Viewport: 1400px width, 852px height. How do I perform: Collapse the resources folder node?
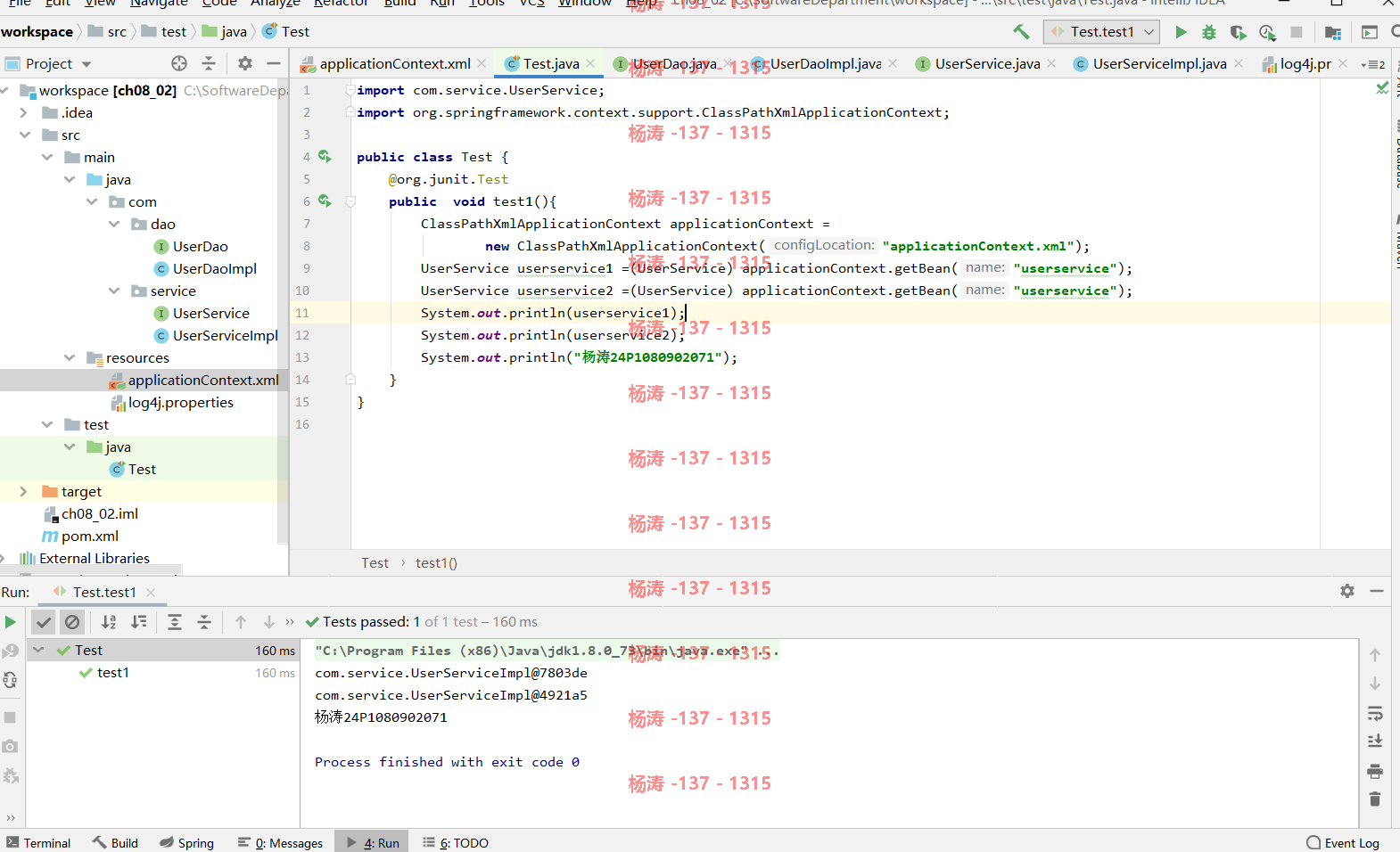(69, 358)
